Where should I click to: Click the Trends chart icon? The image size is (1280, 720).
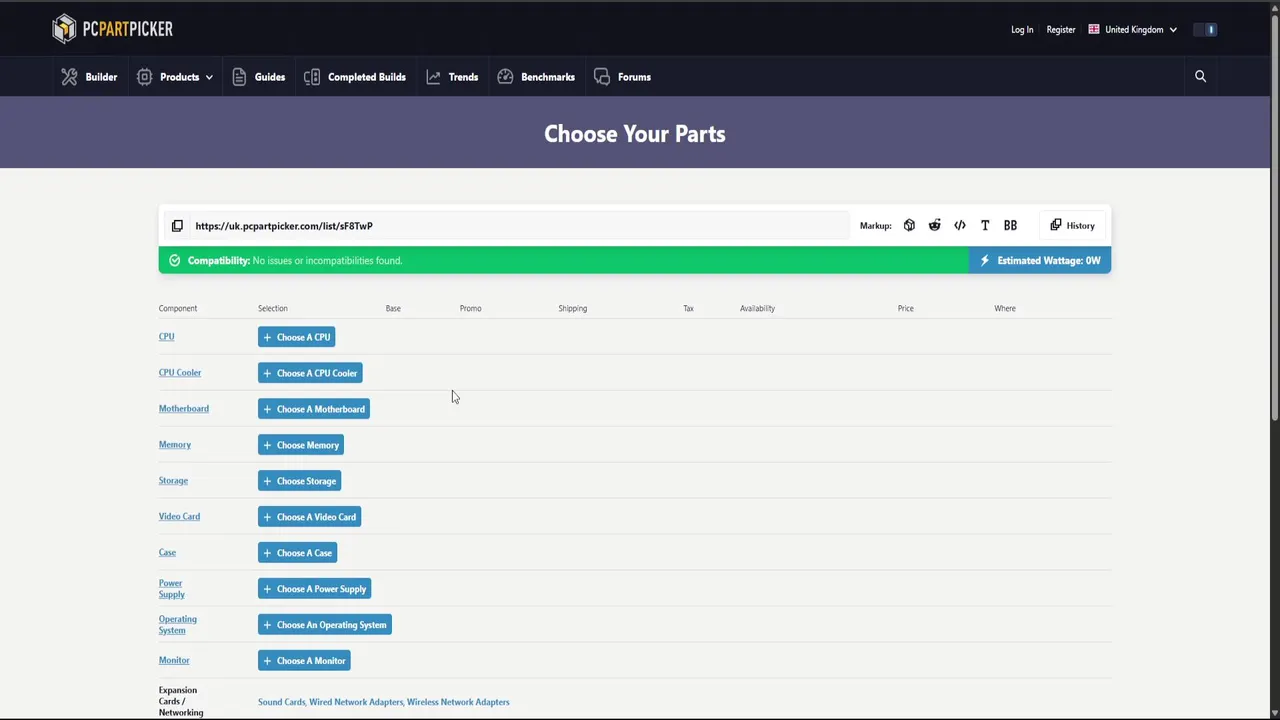(433, 77)
